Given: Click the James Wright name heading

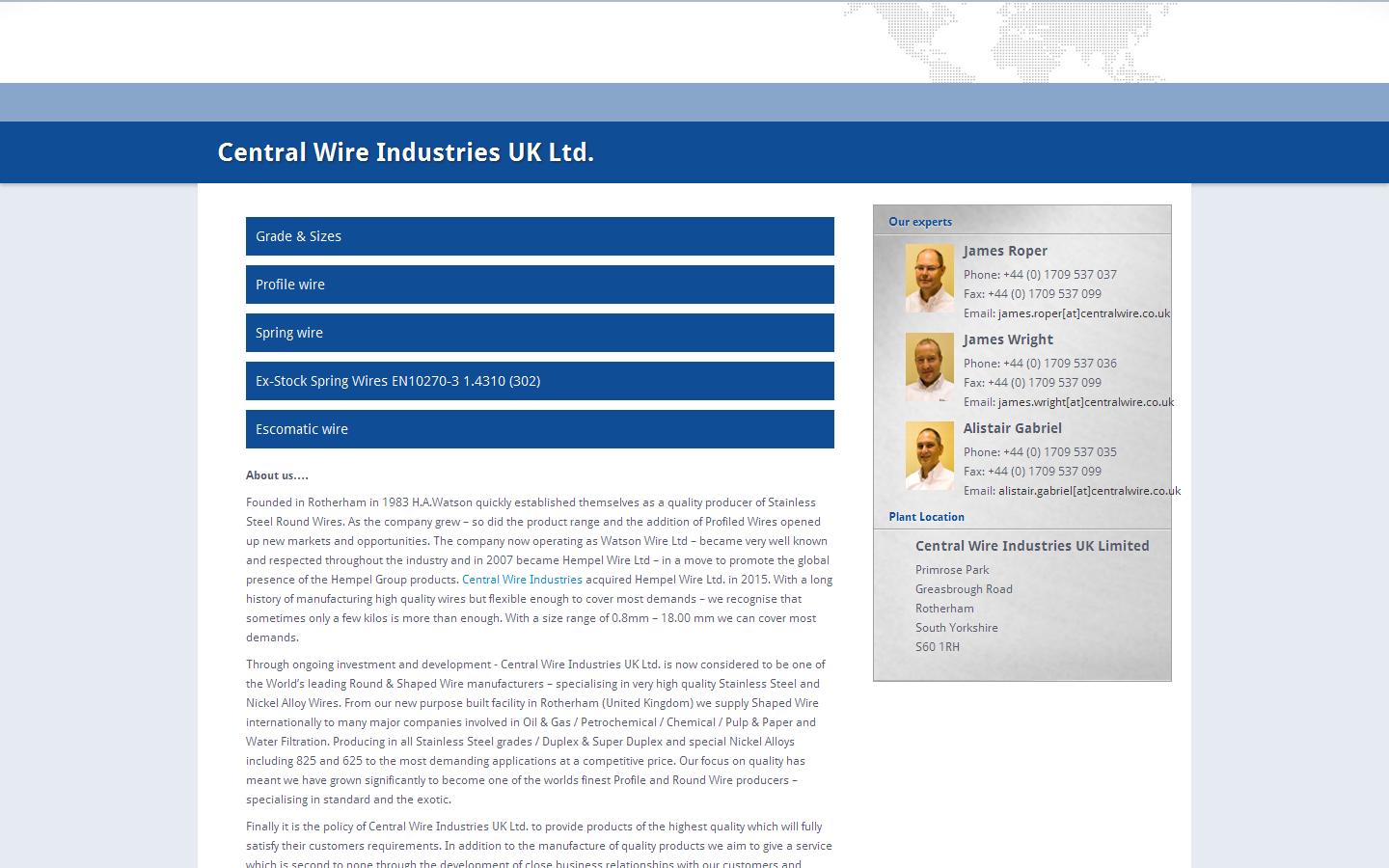Looking at the screenshot, I should point(1008,339).
